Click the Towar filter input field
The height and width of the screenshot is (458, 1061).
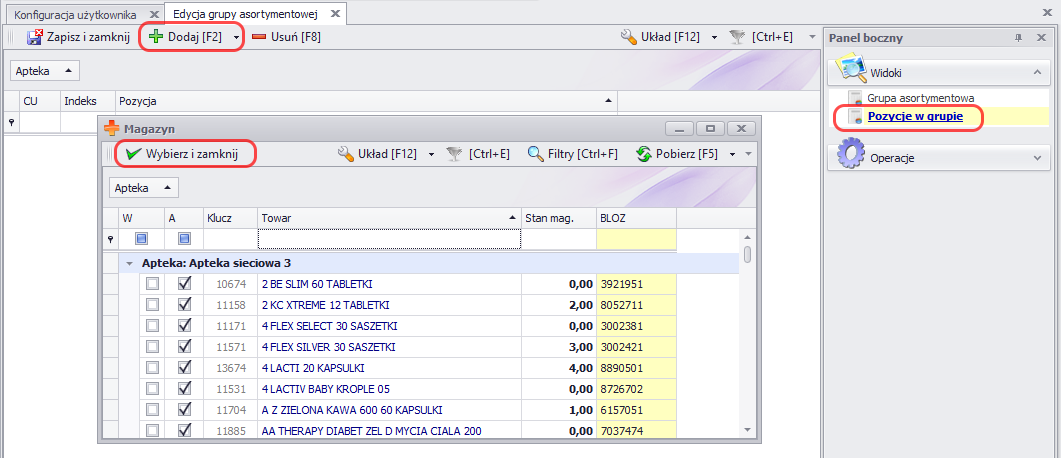pyautogui.click(x=389, y=239)
